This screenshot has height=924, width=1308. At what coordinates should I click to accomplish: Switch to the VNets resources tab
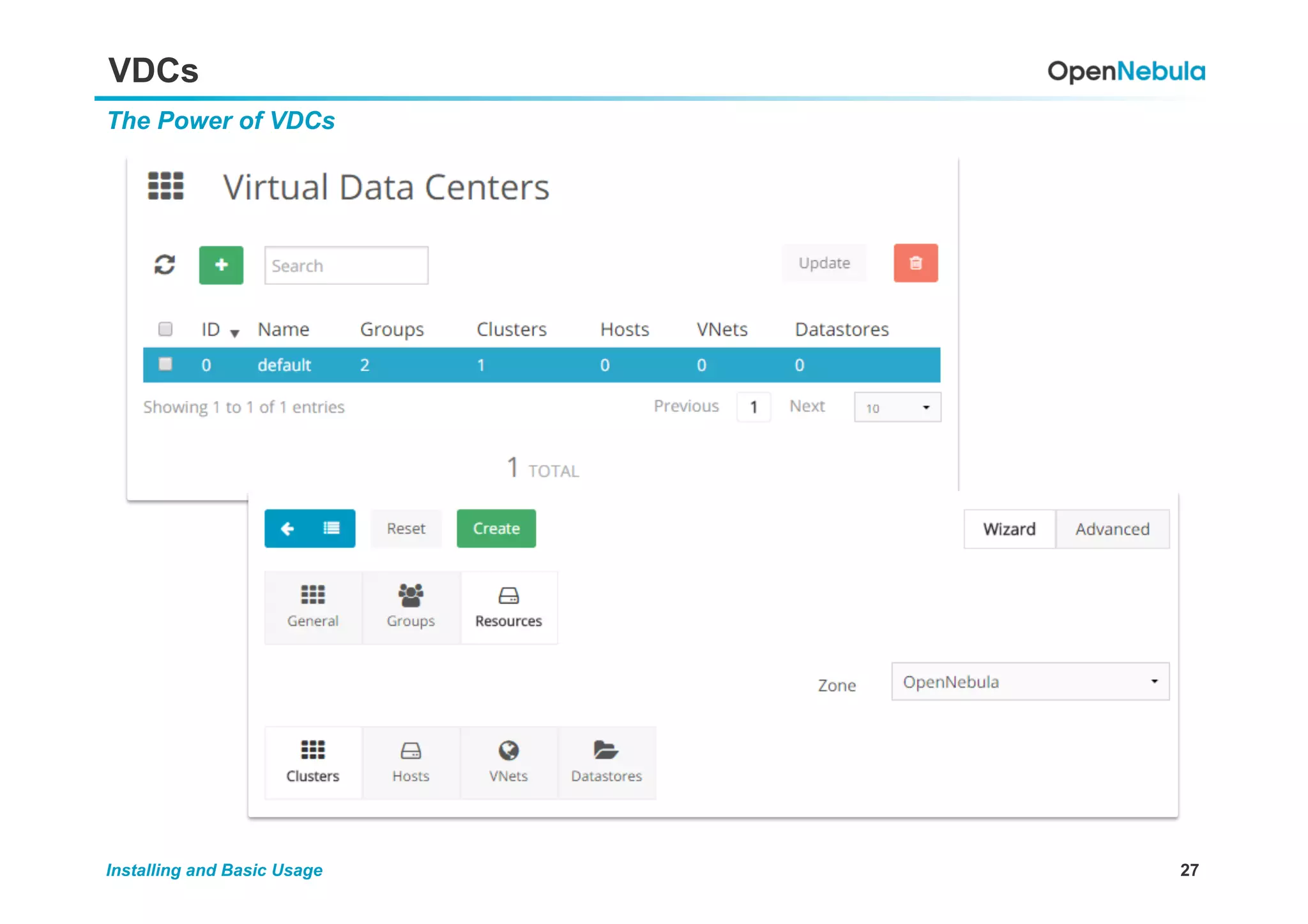pos(508,762)
